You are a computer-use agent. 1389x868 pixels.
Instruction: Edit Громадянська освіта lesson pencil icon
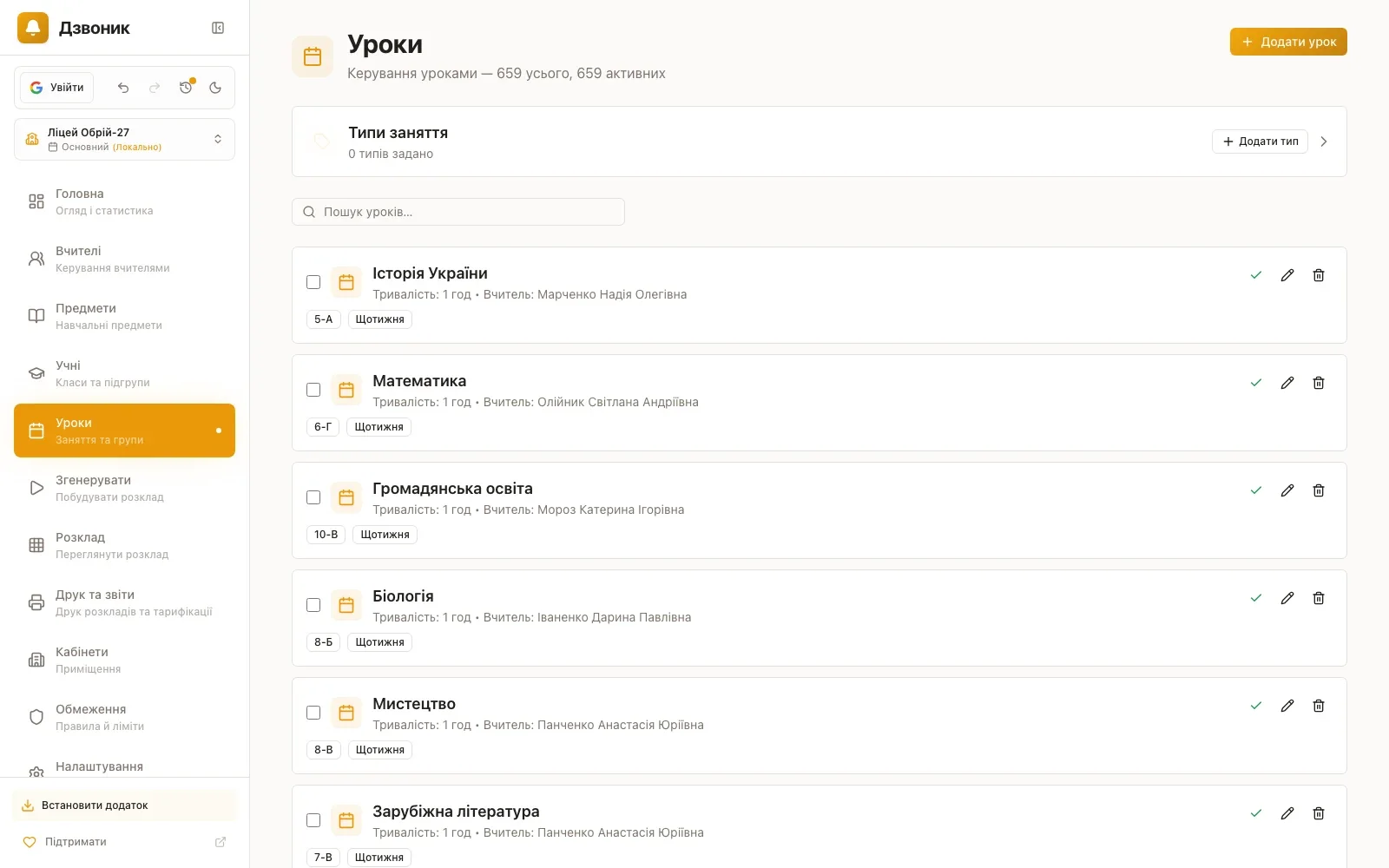tap(1287, 490)
